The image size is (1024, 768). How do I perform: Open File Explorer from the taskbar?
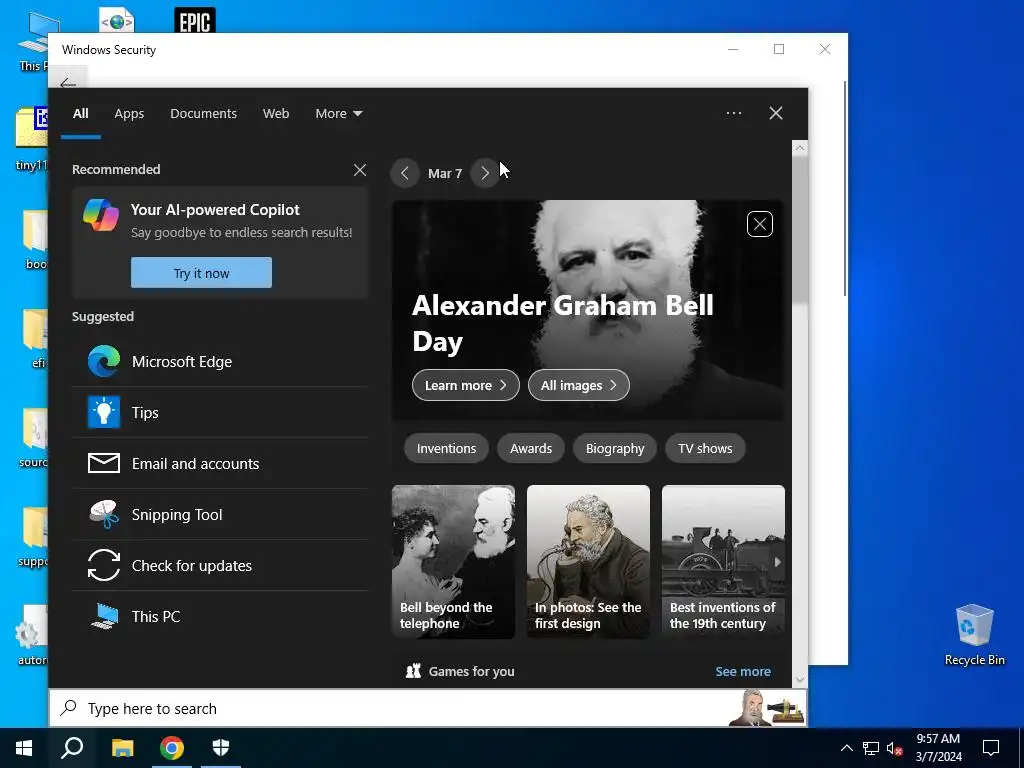[x=122, y=748]
